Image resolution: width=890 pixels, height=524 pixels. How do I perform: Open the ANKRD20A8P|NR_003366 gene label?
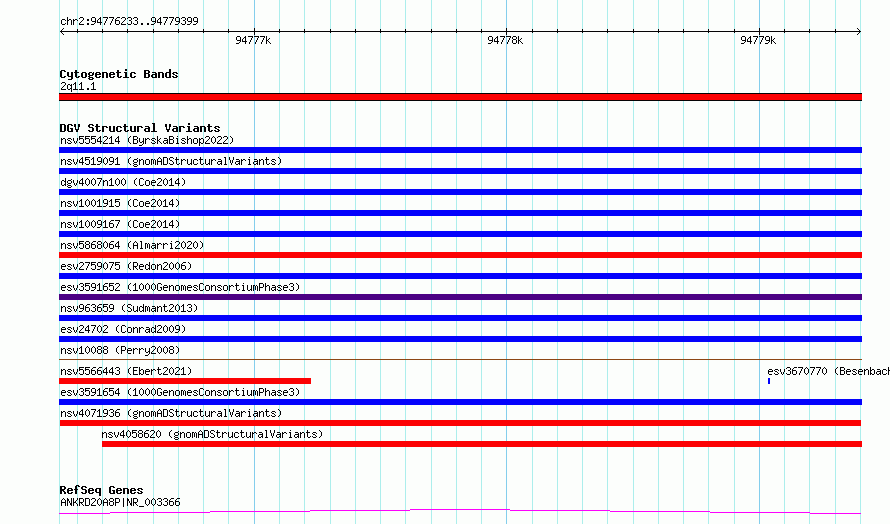tap(120, 502)
